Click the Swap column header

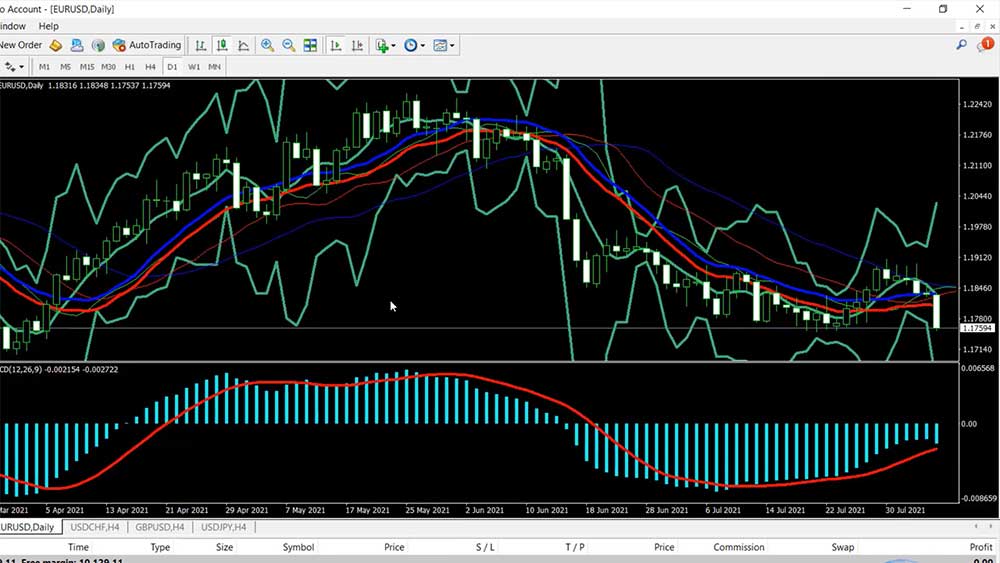click(842, 547)
